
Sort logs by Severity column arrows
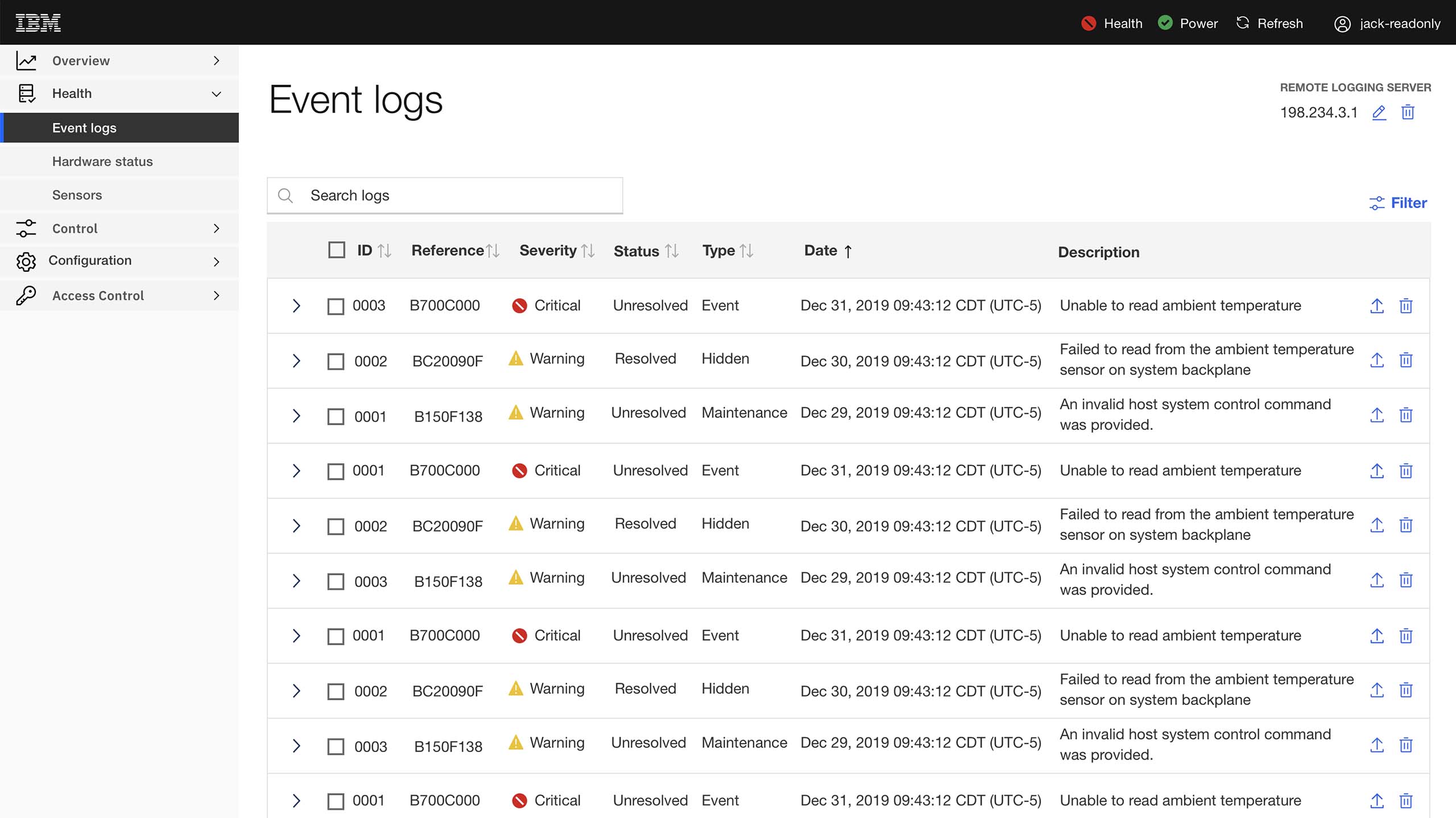tap(588, 251)
